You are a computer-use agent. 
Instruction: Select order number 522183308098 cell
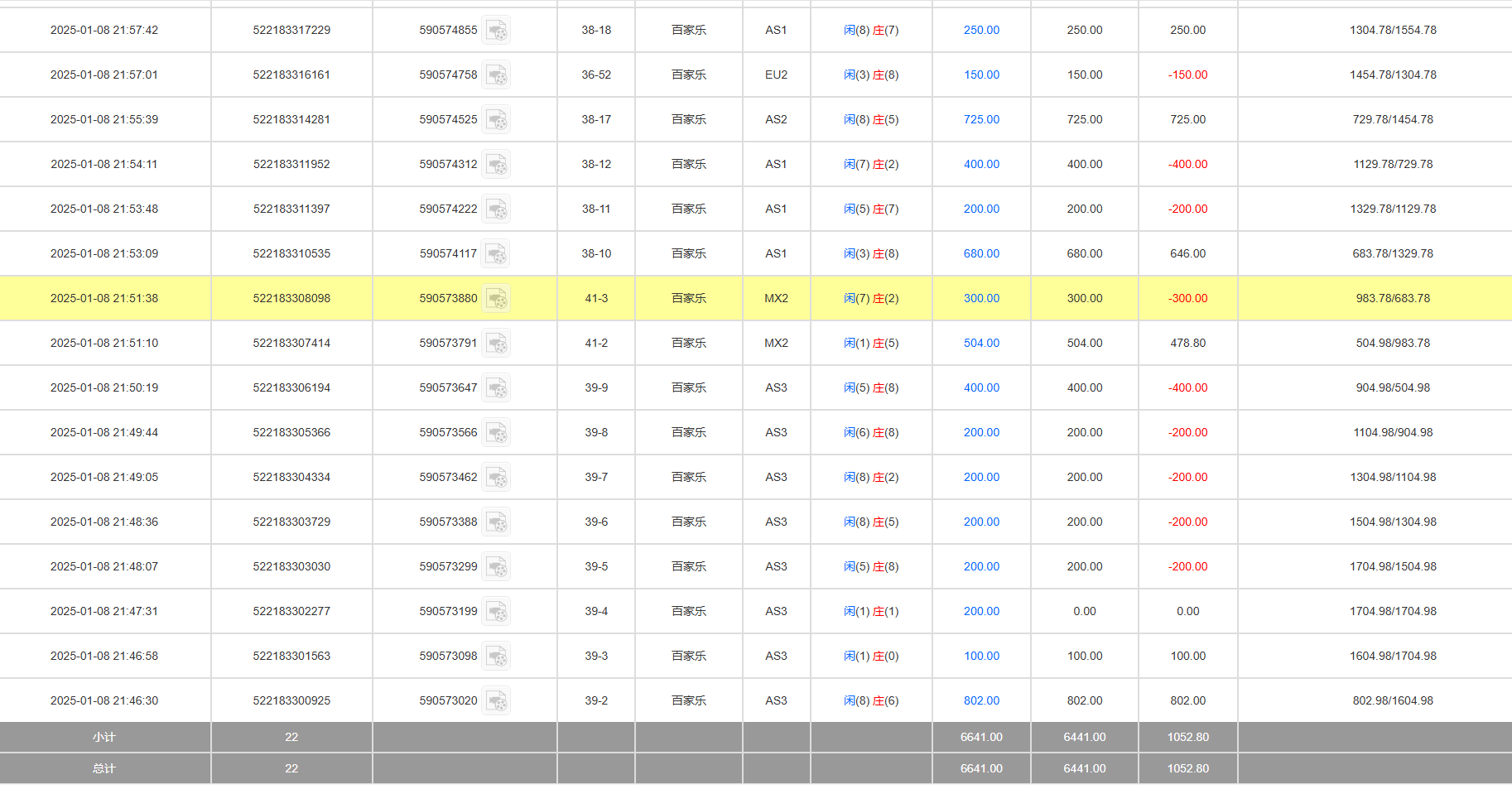291,298
